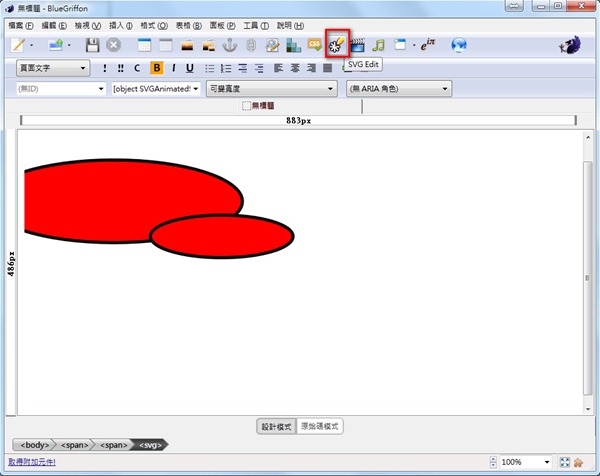Image resolution: width=600 pixels, height=476 pixels.
Task: Open the 插入 (I) menu
Action: (x=121, y=26)
